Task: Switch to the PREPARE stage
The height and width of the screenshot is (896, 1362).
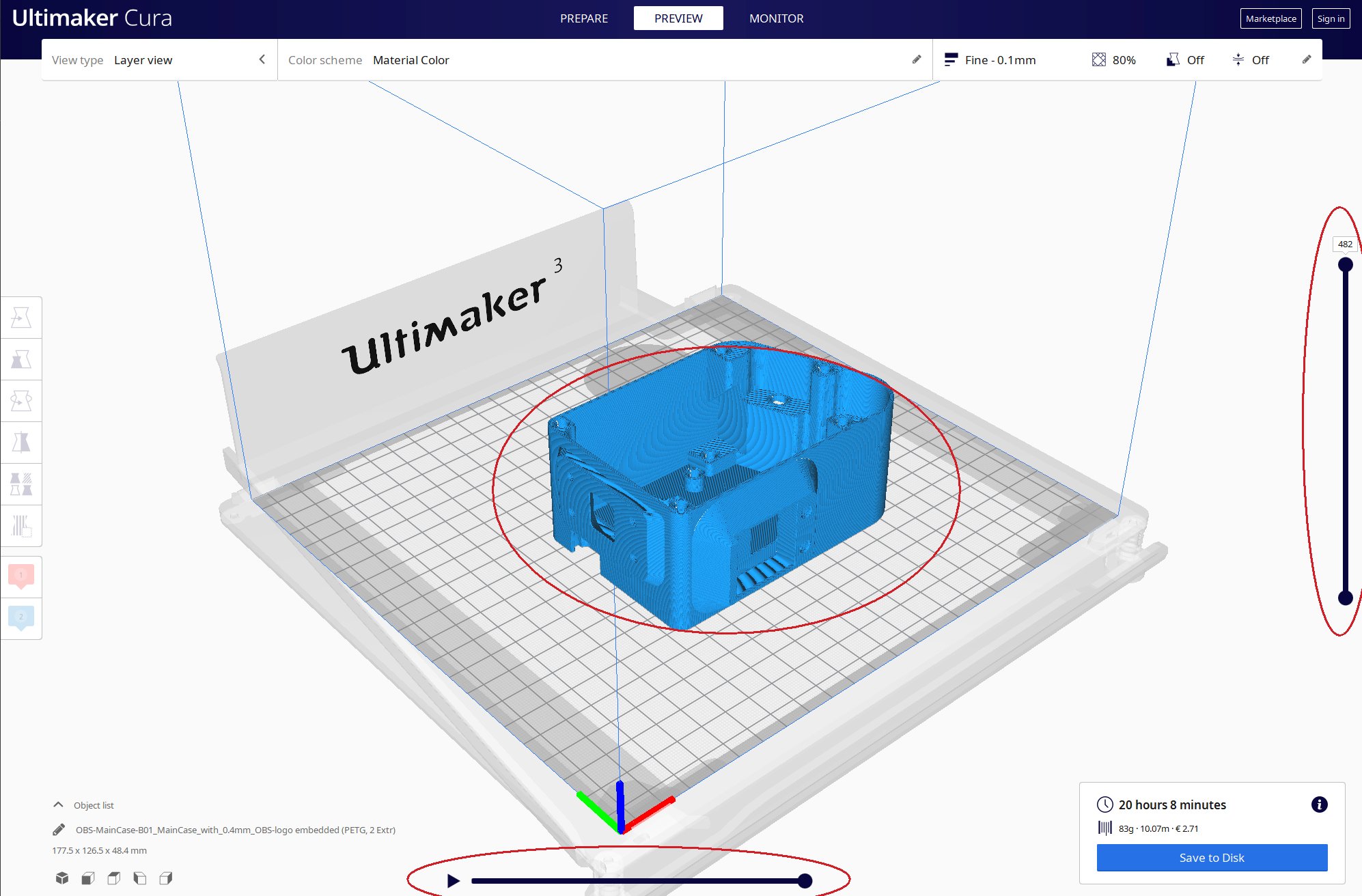Action: (583, 18)
